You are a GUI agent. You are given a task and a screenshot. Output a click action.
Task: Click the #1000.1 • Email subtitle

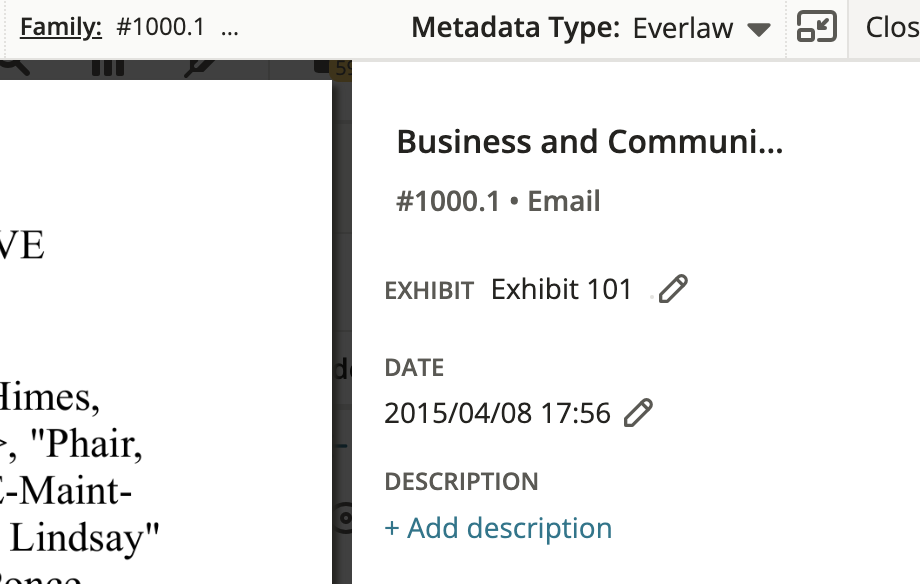pos(498,201)
